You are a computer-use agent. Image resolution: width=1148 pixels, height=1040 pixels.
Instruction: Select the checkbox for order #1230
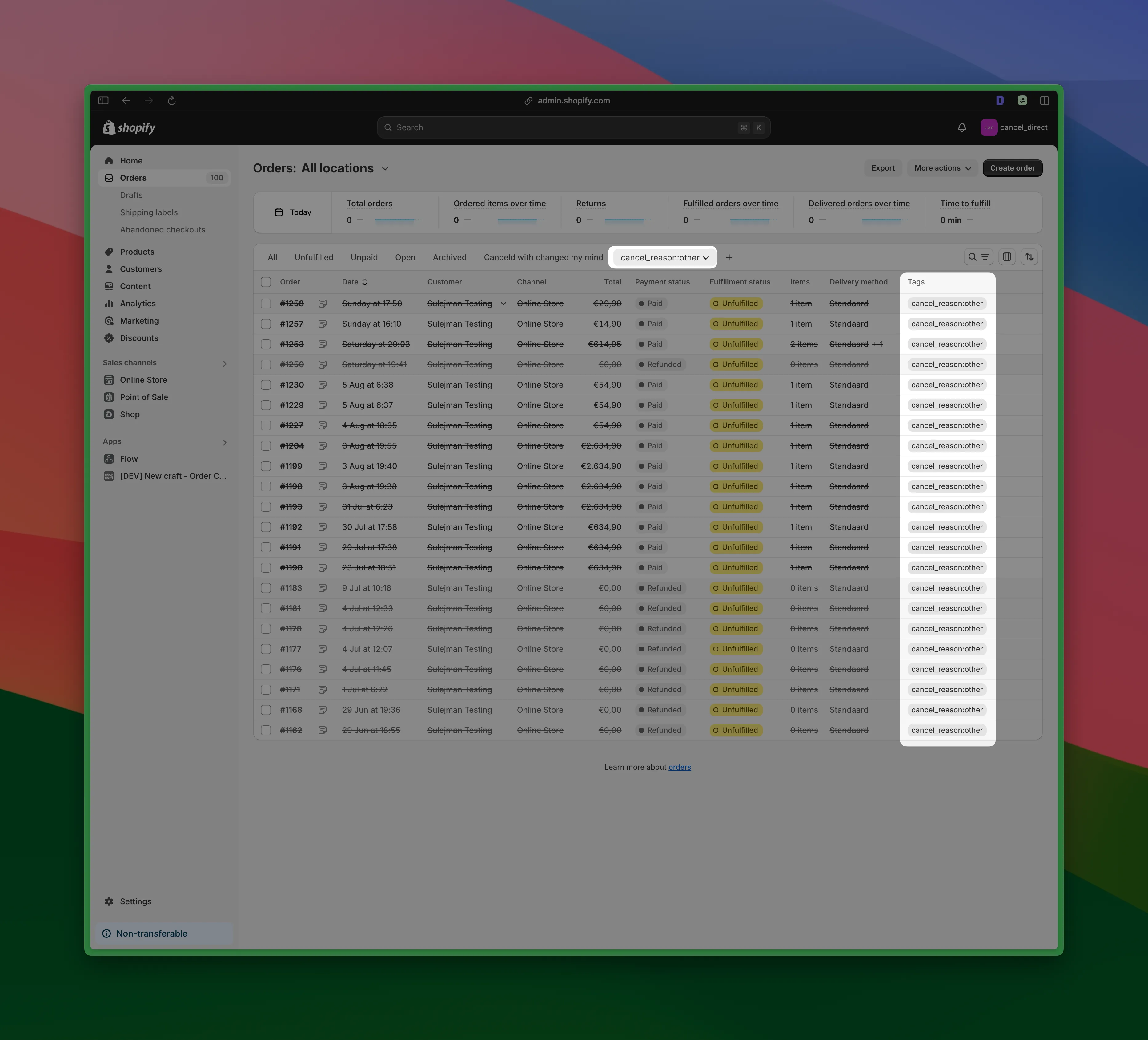click(x=266, y=385)
